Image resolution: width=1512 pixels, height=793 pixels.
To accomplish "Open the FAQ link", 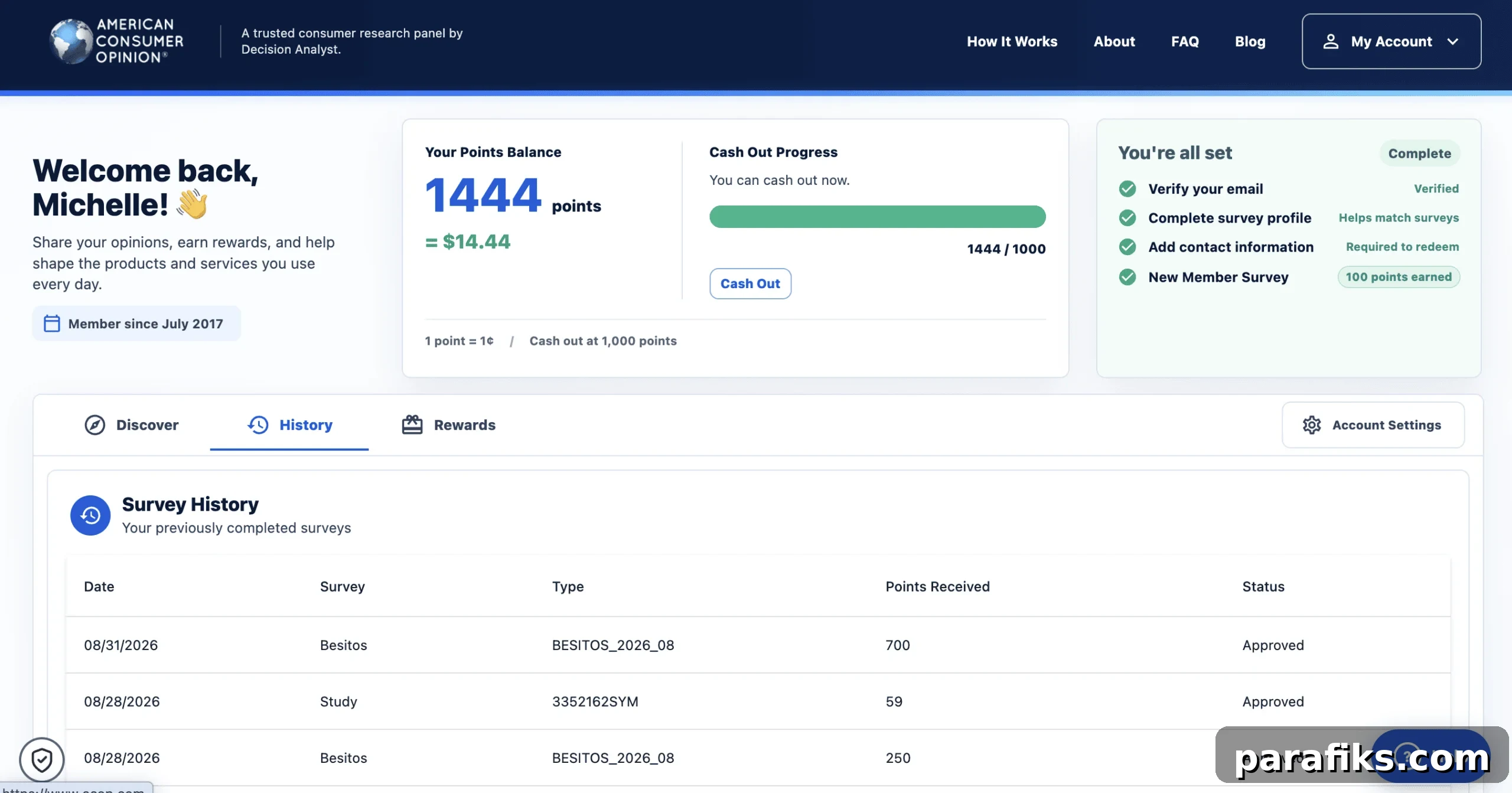I will click(x=1185, y=41).
